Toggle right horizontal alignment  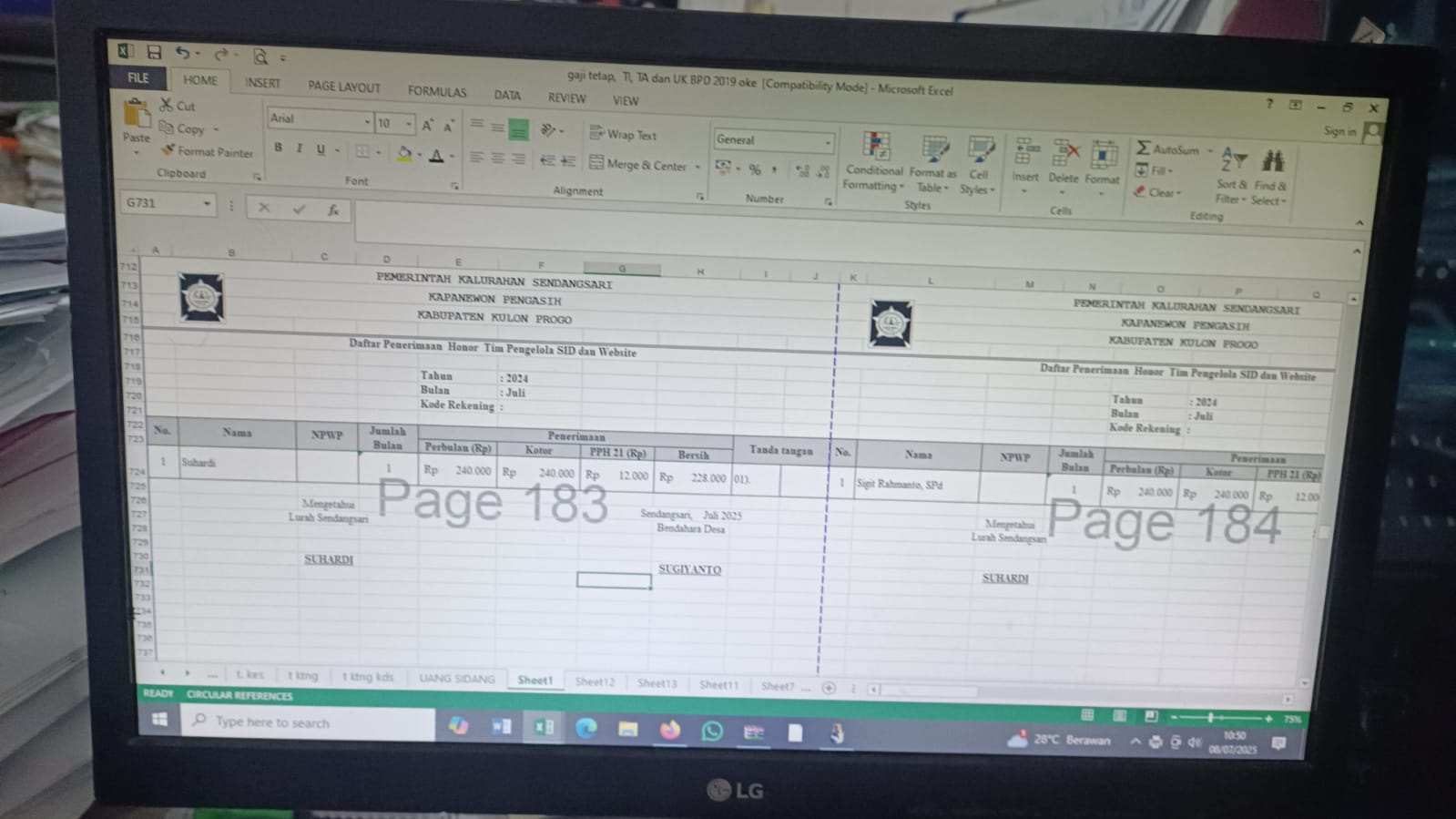(518, 159)
